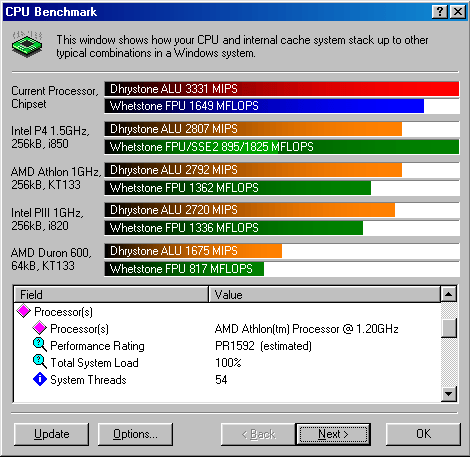Image resolution: width=472 pixels, height=457 pixels.
Task: Click the list scrollbar down arrow
Action: (x=449, y=394)
